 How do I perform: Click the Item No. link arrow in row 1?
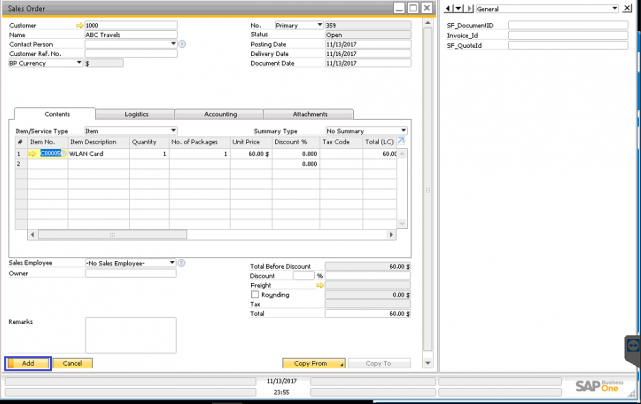click(x=33, y=154)
